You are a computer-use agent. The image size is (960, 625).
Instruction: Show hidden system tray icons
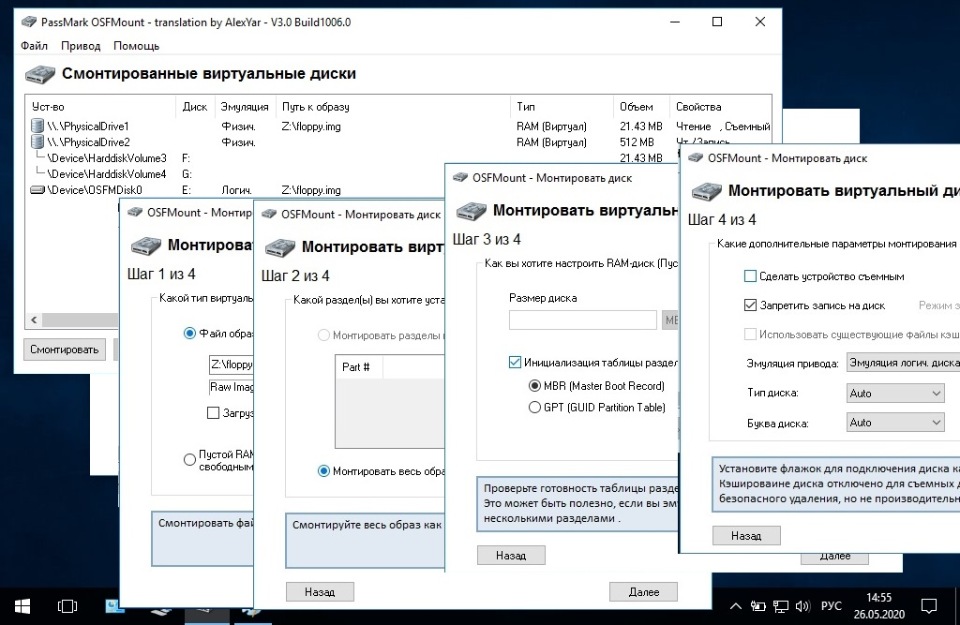[736, 606]
